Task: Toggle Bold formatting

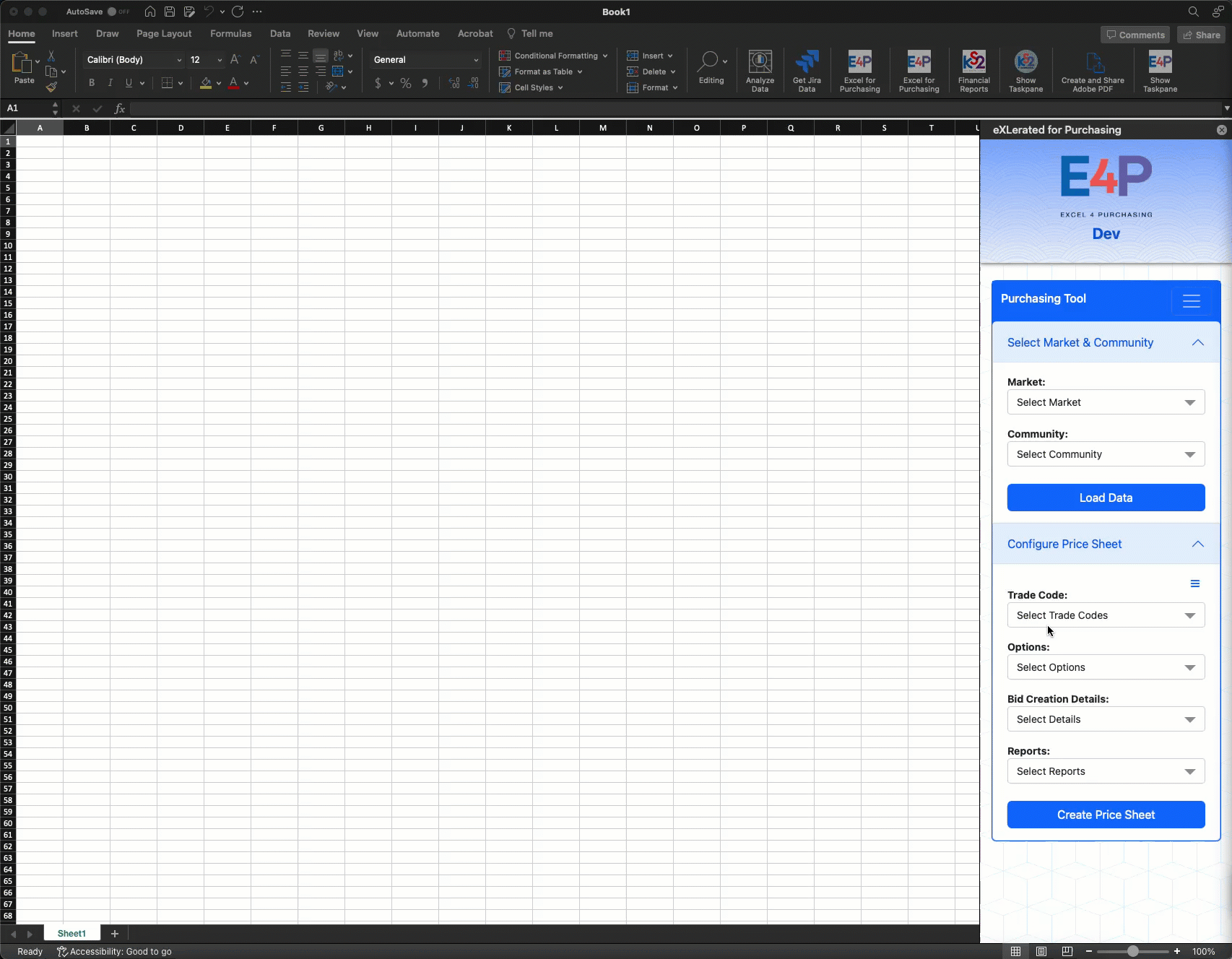Action: pos(92,83)
